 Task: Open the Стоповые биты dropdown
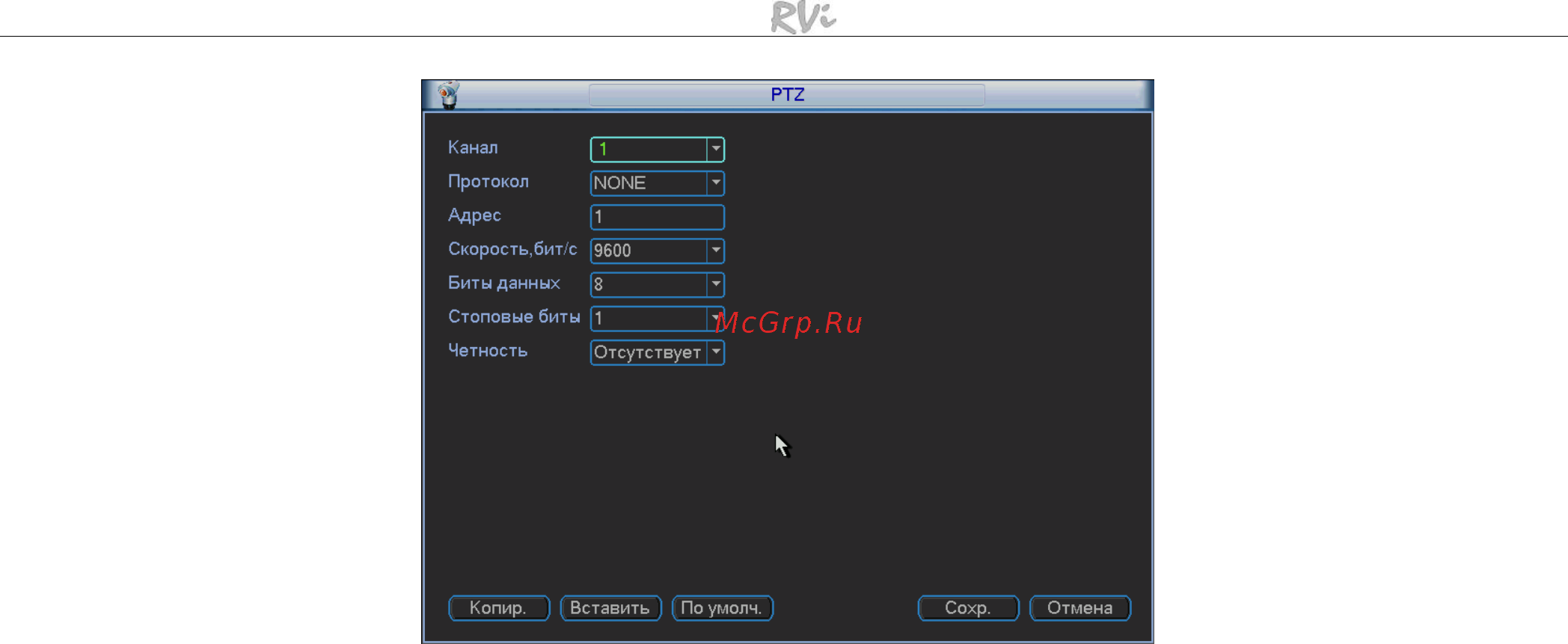point(658,319)
